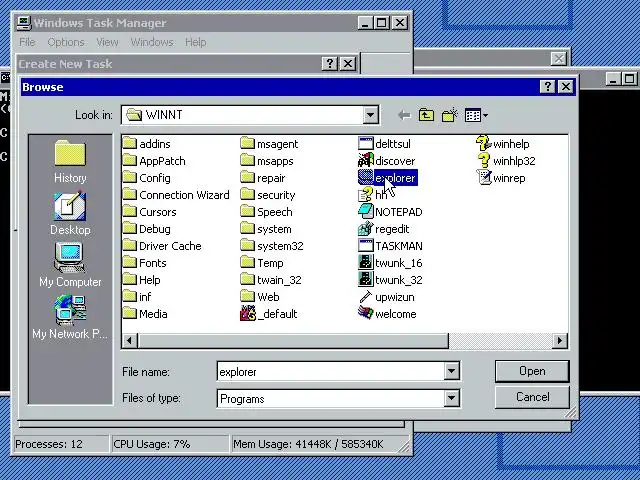This screenshot has width=640, height=480.
Task: Select the Debug folder
Action: click(x=147, y=229)
